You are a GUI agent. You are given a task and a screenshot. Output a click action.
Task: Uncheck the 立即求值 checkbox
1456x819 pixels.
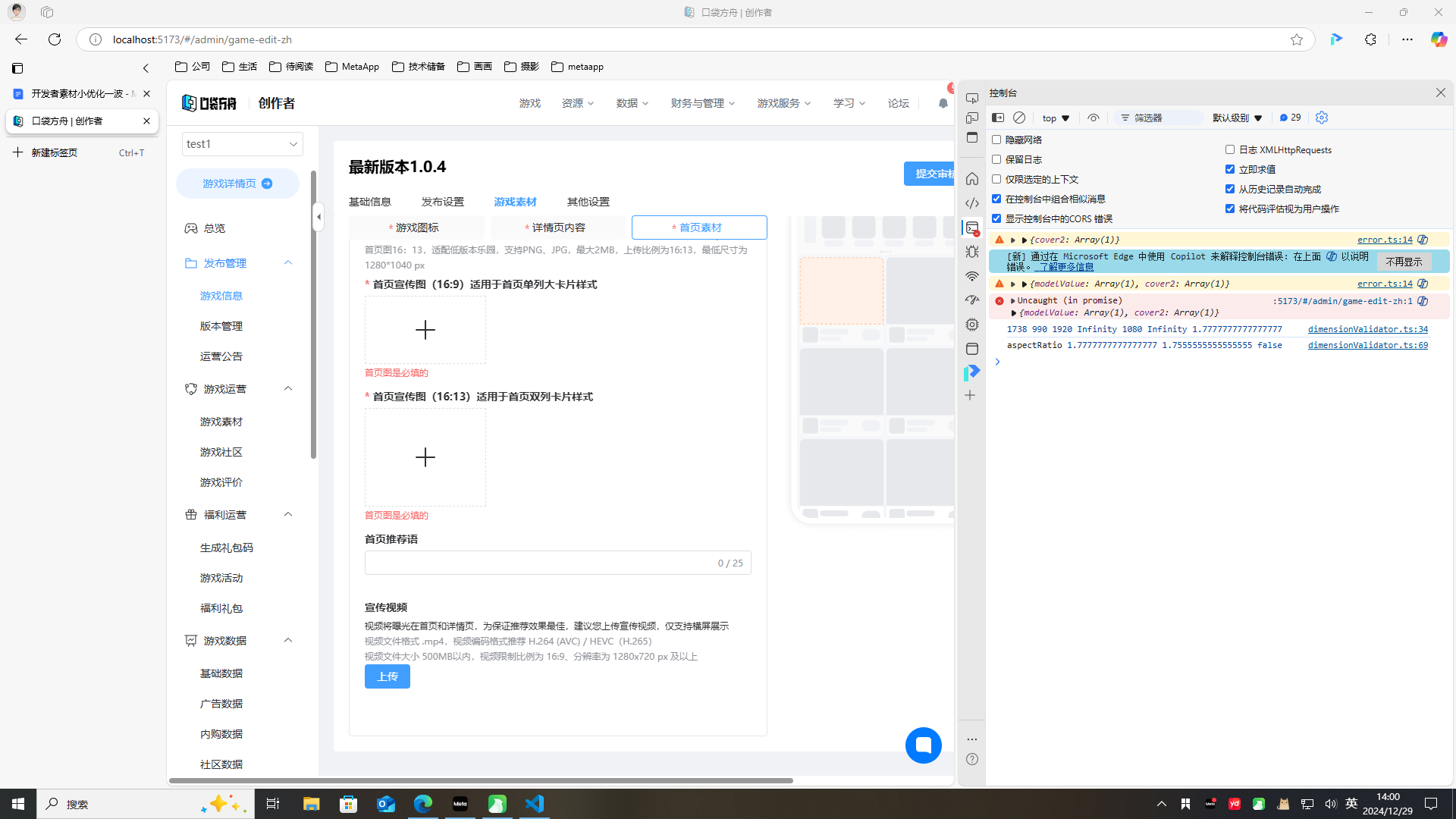click(1230, 169)
